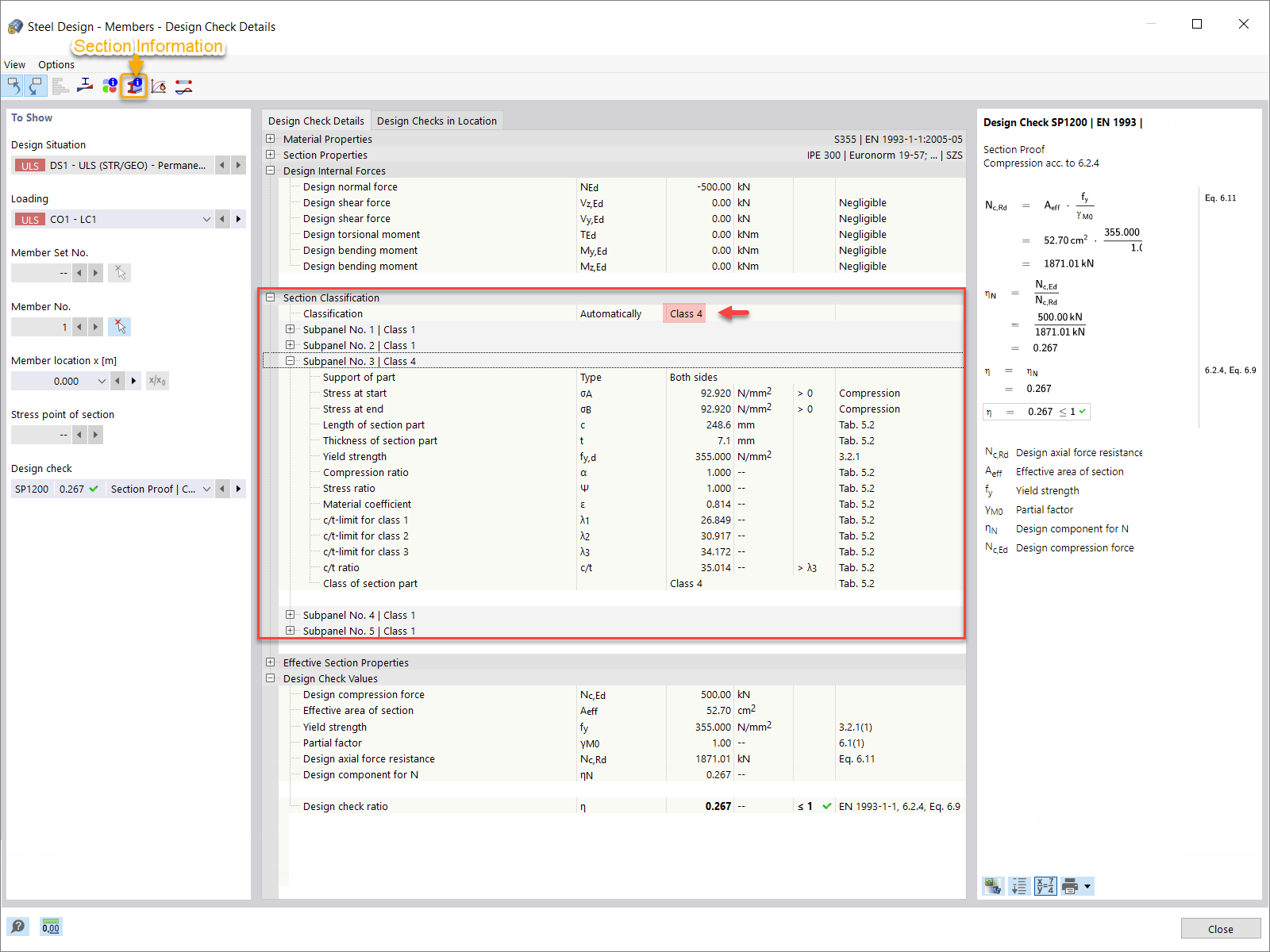Image resolution: width=1270 pixels, height=952 pixels.
Task: Open the Options menu
Action: pyautogui.click(x=56, y=65)
